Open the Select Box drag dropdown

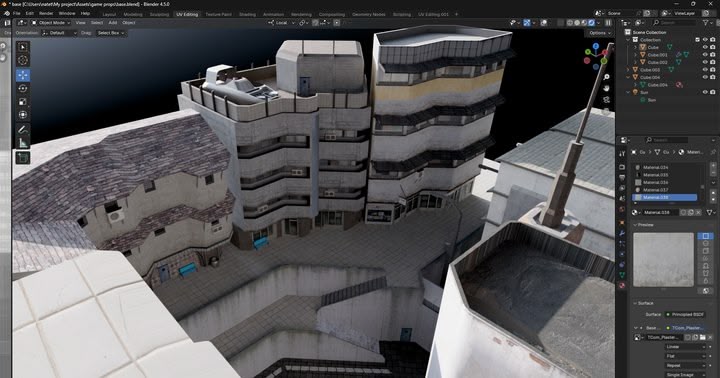[x=111, y=33]
